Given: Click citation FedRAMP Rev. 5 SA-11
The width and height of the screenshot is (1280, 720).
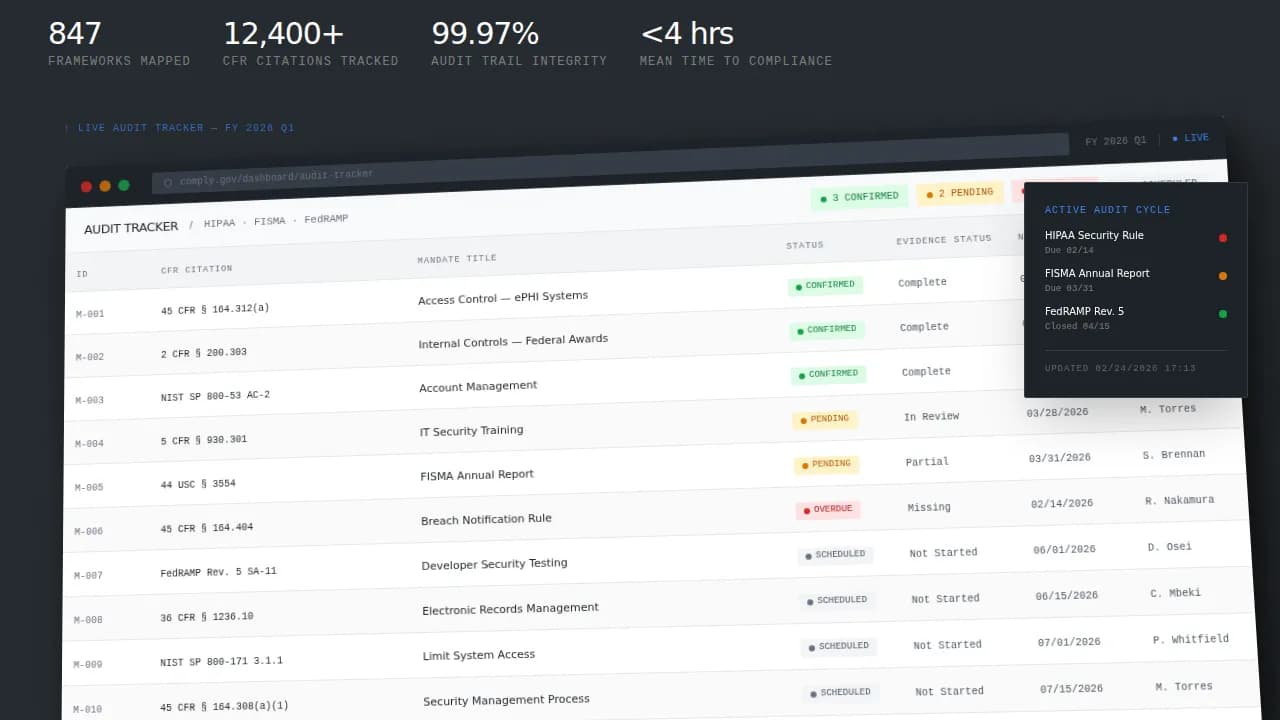Looking at the screenshot, I should (218, 573).
